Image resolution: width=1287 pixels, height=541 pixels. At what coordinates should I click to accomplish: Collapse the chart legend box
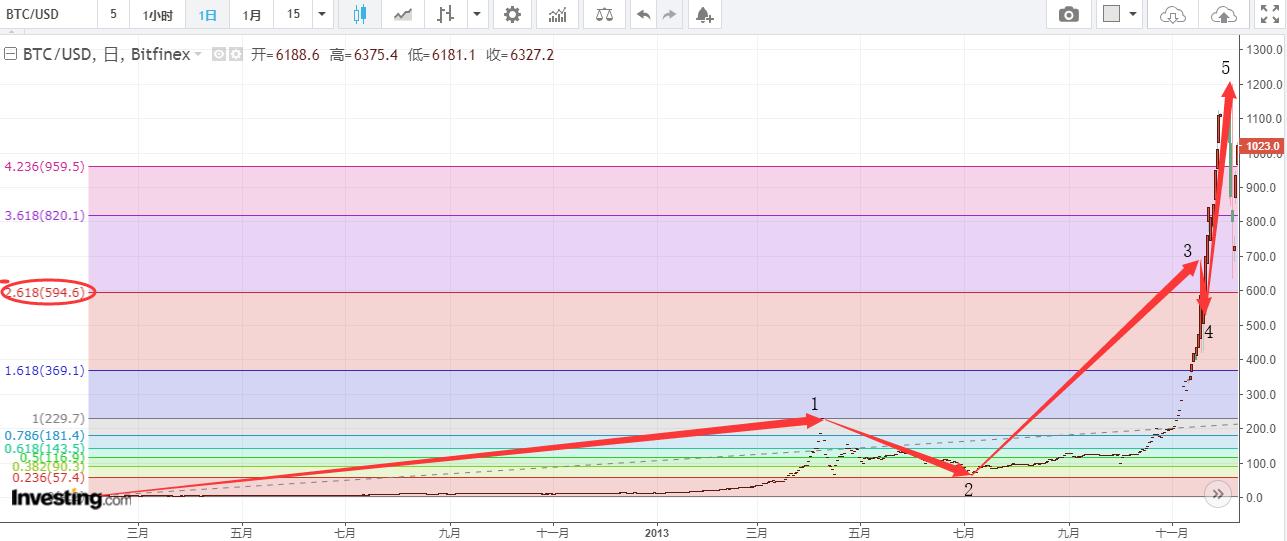tap(11, 54)
